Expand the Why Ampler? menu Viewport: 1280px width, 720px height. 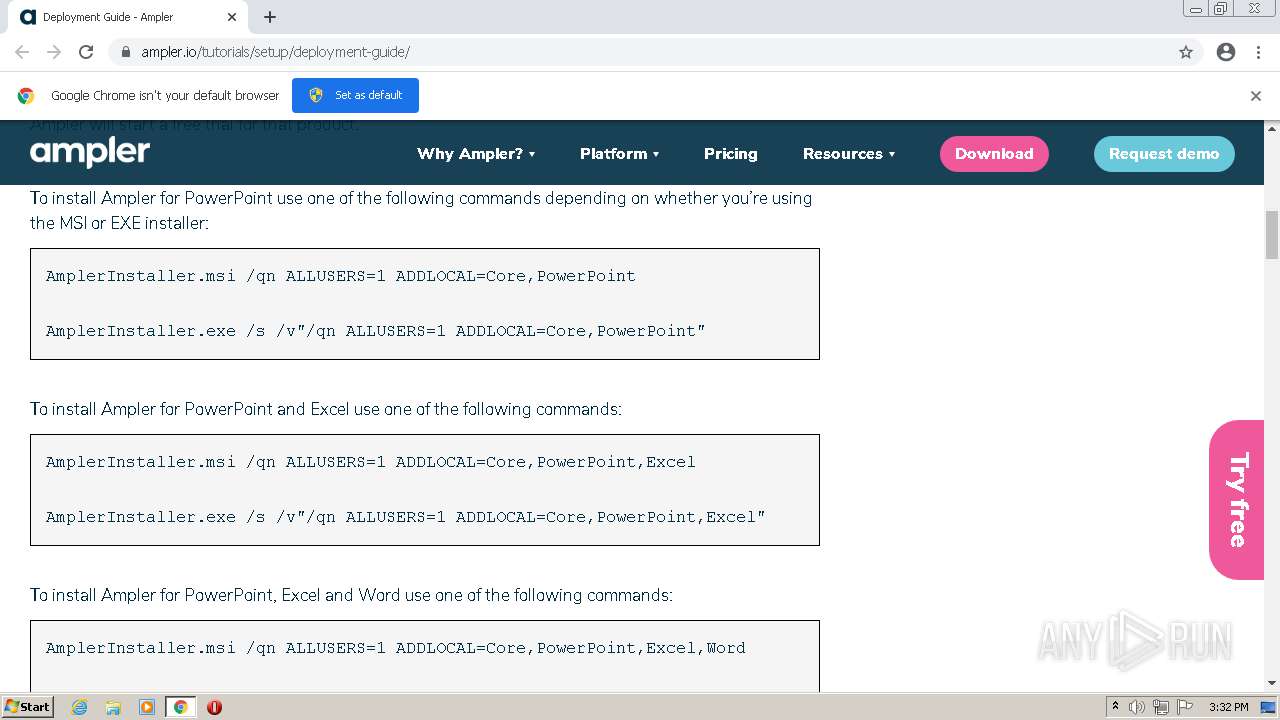[476, 153]
